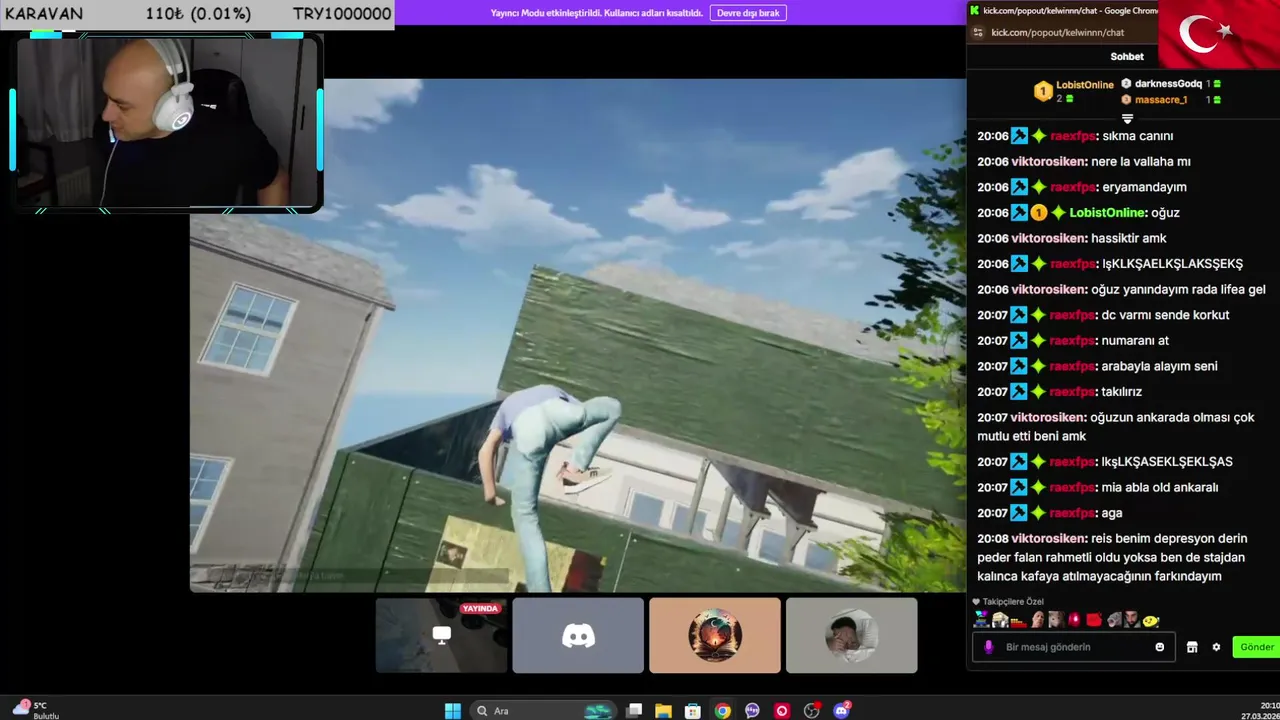Click the KARAVAN label in the stream overlay
1280x720 pixels.
(44, 14)
